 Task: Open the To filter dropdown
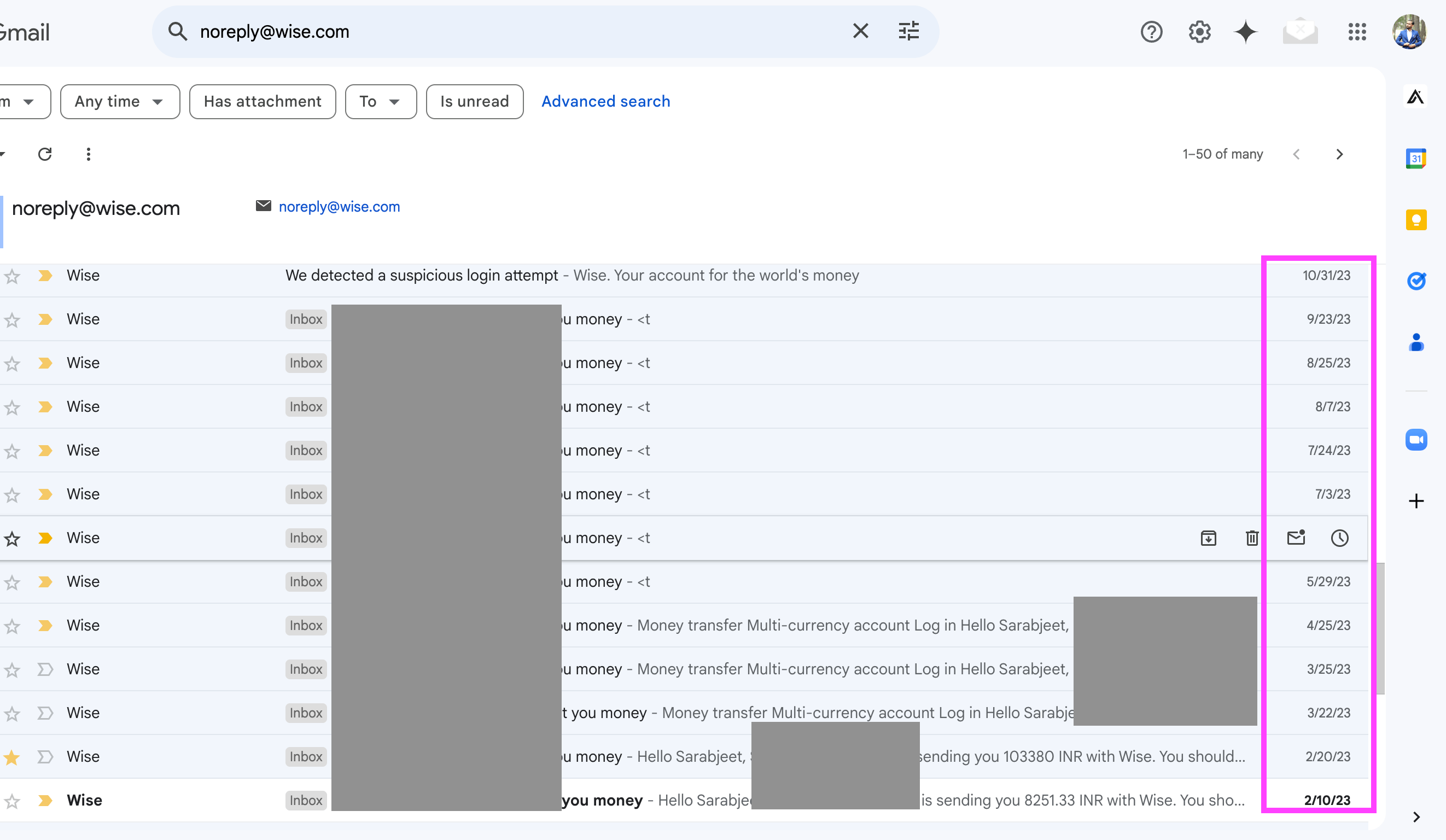click(380, 102)
